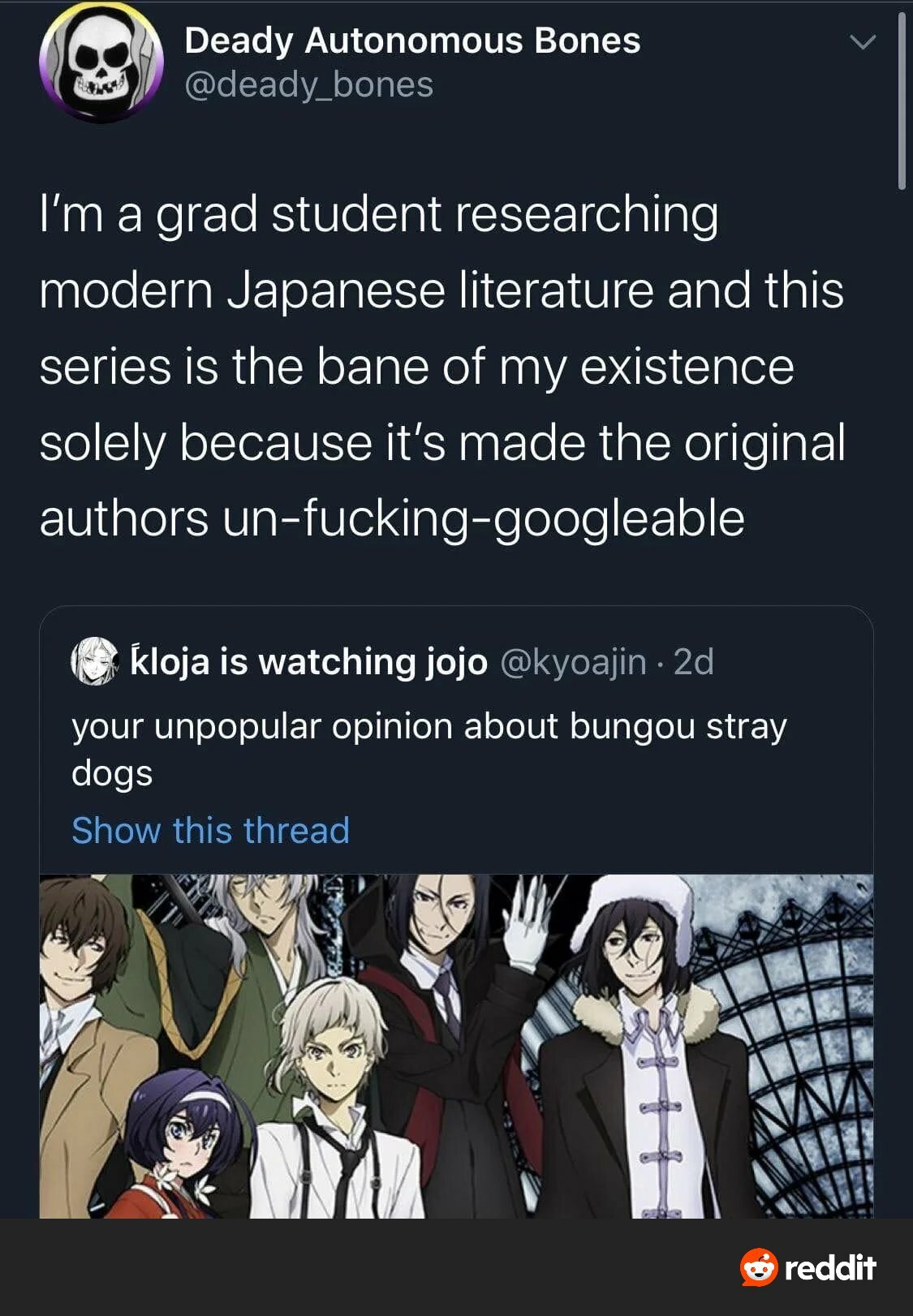Image resolution: width=913 pixels, height=1316 pixels.
Task: Open the Bungou Stray Dogs anime image
Action: (456, 1046)
